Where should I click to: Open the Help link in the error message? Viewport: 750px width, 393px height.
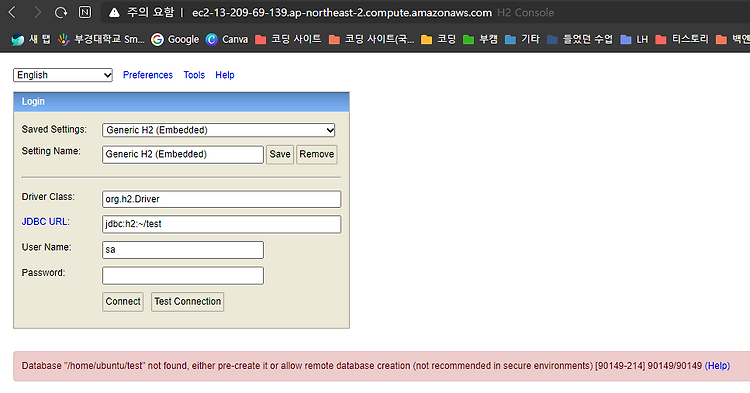coord(717,366)
